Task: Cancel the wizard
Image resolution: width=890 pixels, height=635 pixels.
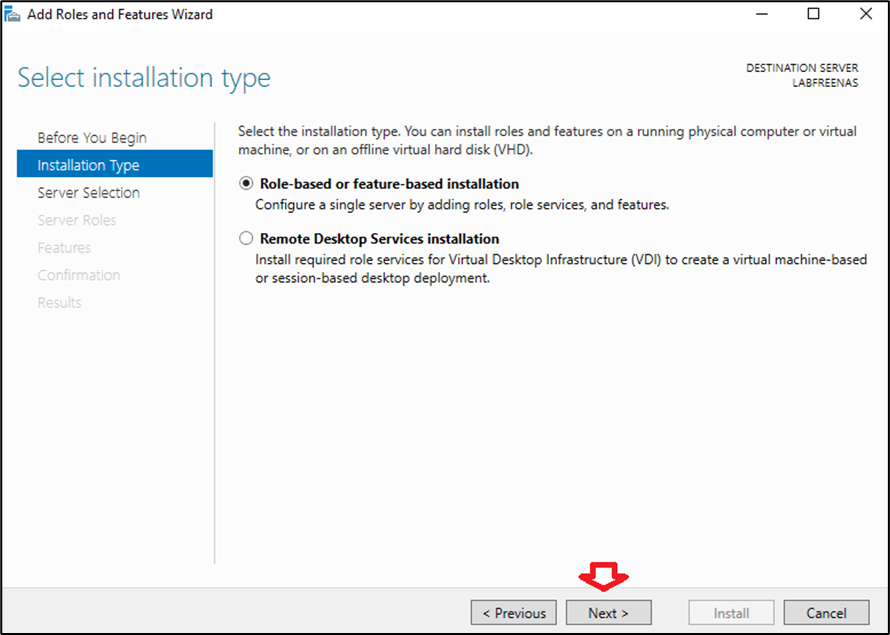Action: coord(826,613)
